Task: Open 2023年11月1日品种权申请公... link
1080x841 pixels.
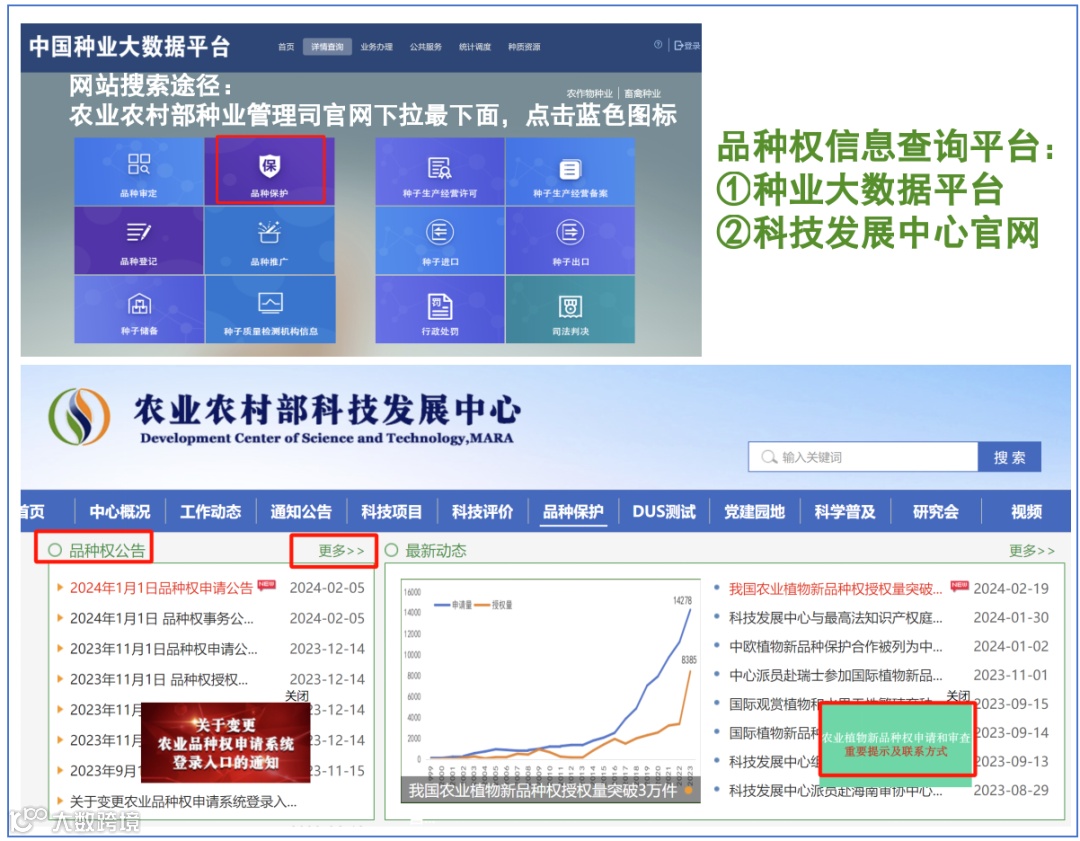Action: (163, 649)
